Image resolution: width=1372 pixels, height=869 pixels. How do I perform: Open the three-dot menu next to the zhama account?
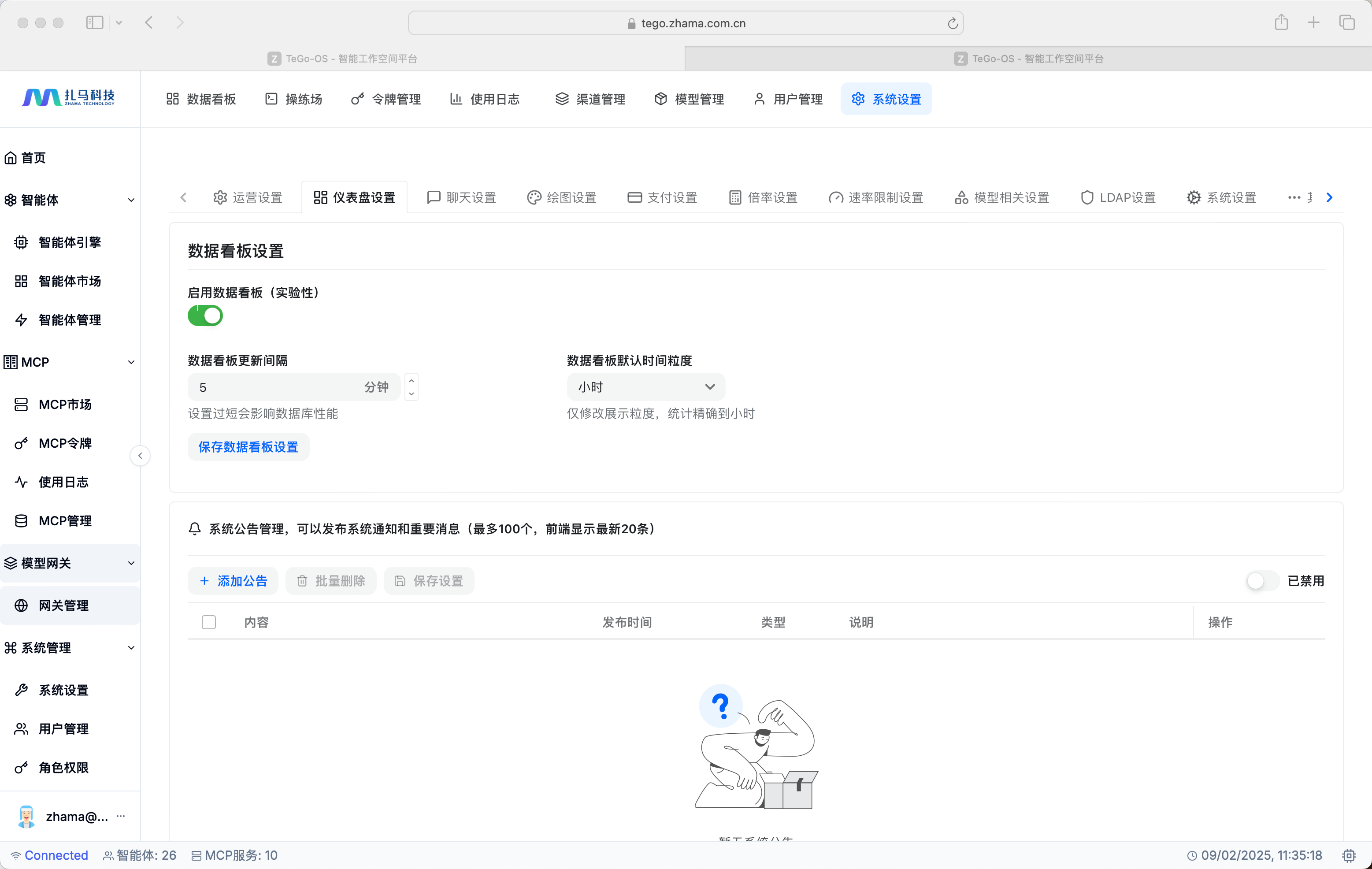[121, 816]
